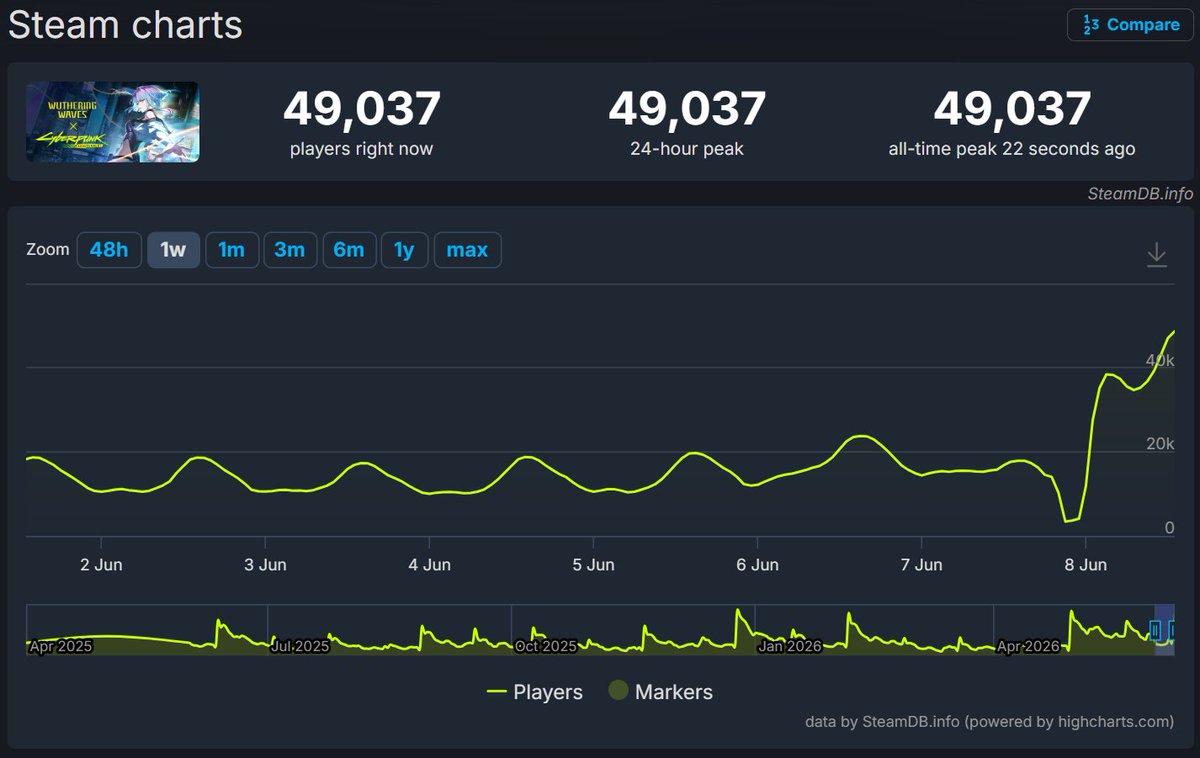Screen dimensions: 1200x758
Task: Click the '4 Jun' axis label
Action: pyautogui.click(x=429, y=565)
